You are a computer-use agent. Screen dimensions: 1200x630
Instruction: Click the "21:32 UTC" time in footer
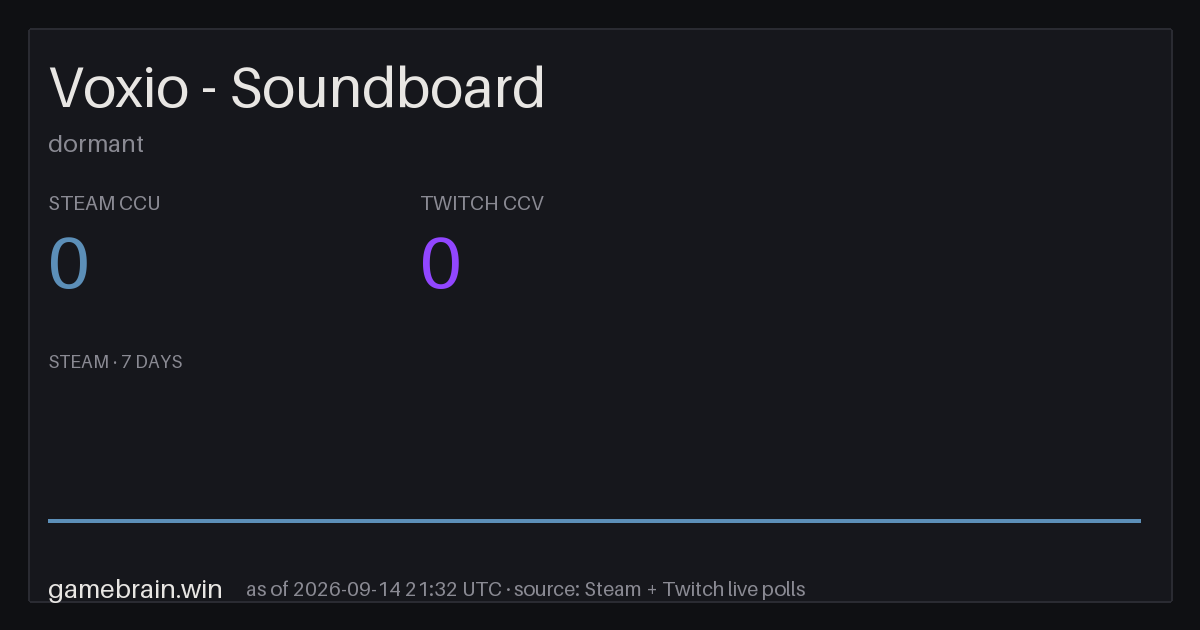click(453, 589)
